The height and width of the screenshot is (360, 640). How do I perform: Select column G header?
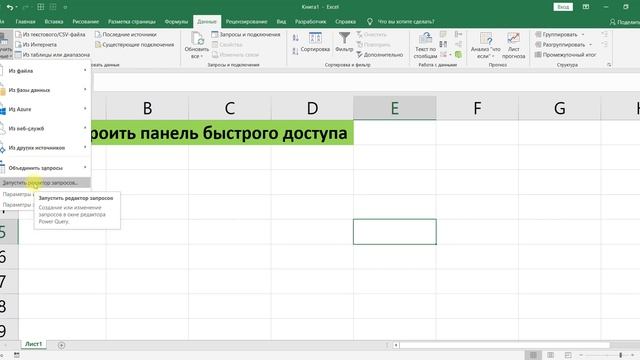coord(560,108)
